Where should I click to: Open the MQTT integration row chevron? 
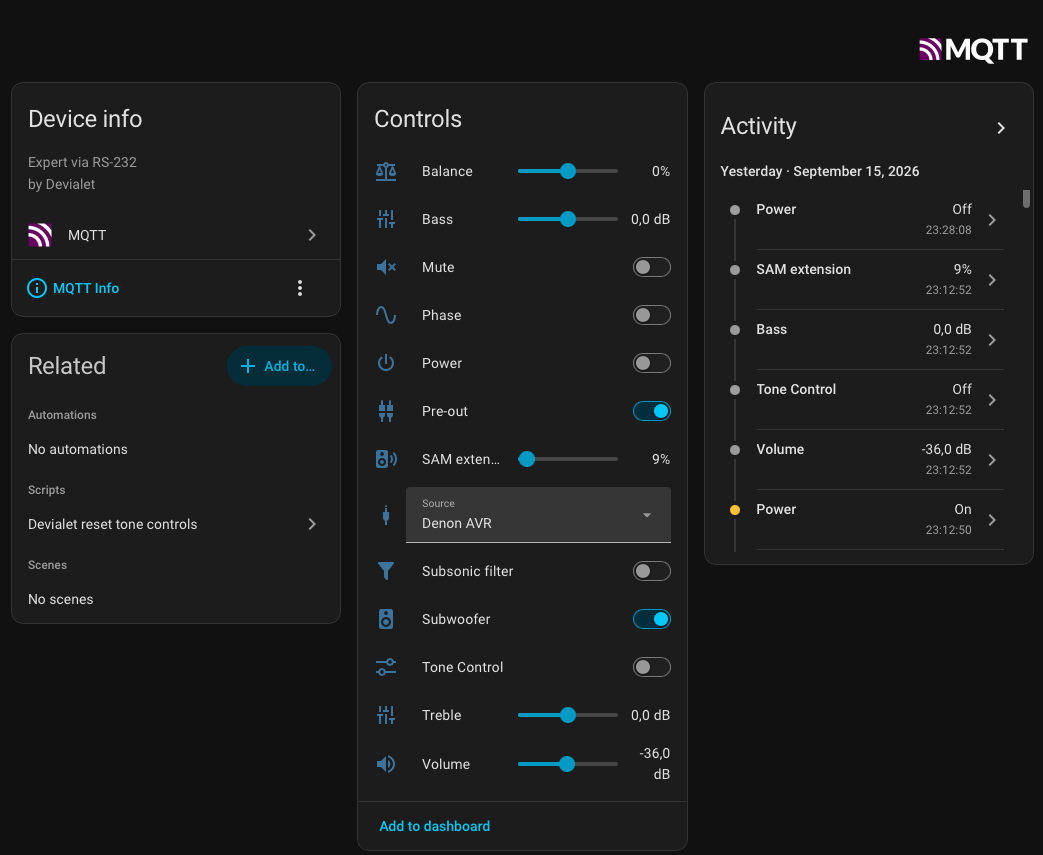pyautogui.click(x=312, y=235)
